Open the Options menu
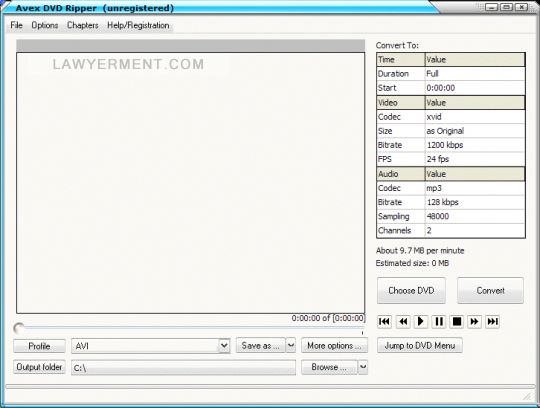This screenshot has height=408, width=540. tap(45, 25)
